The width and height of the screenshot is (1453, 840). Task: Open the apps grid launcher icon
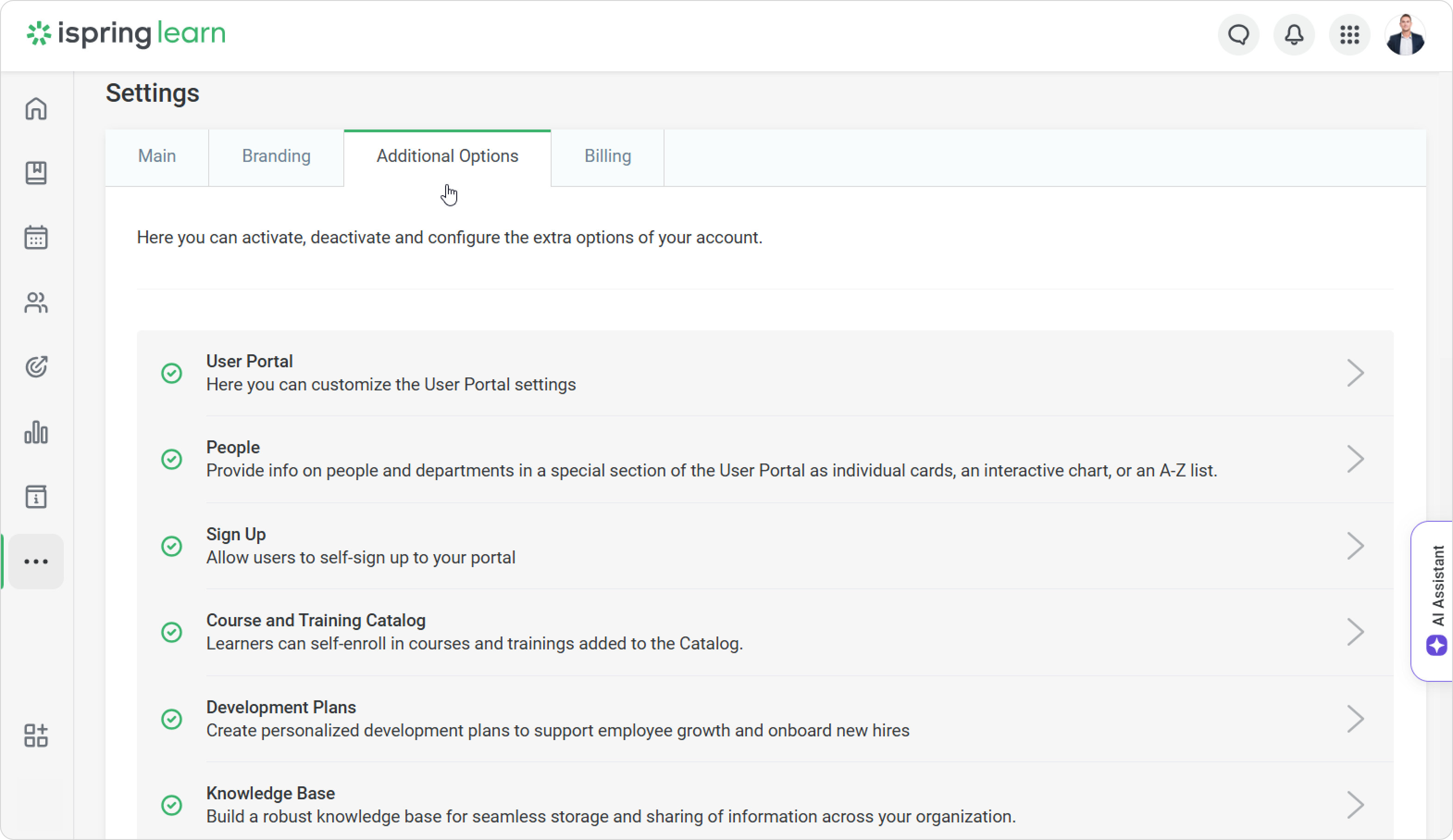pos(1349,35)
